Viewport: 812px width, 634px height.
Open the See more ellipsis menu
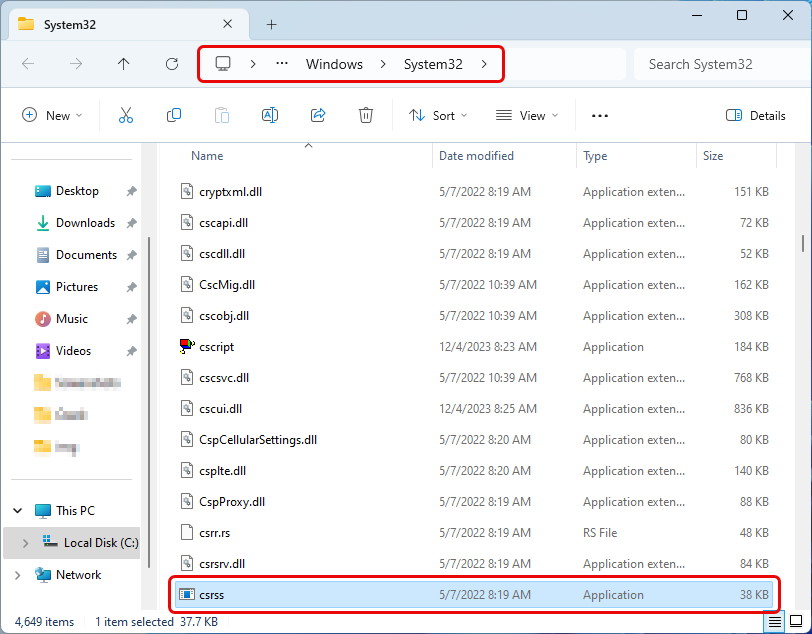(x=599, y=115)
